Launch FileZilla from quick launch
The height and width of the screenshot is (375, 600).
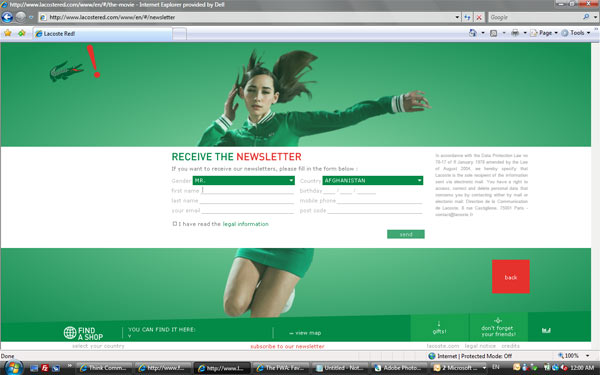[x=45, y=368]
